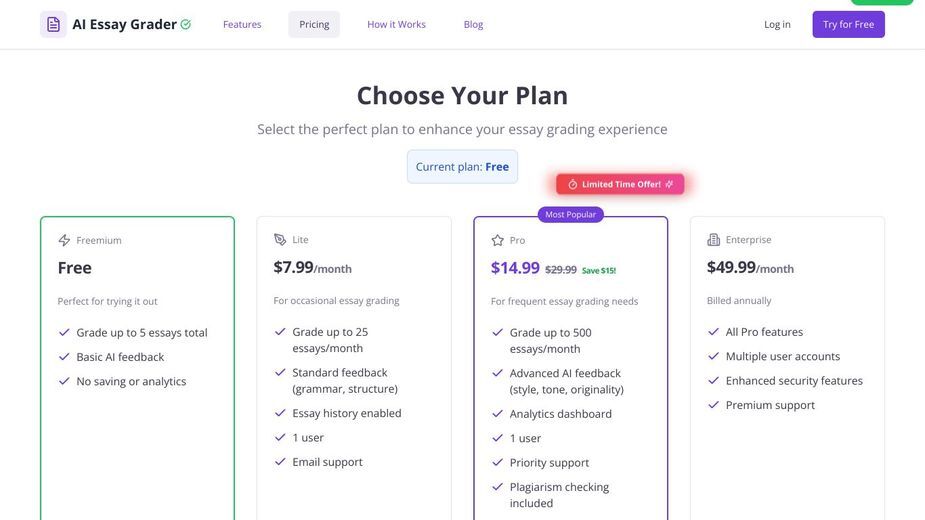The image size is (925, 520).
Task: Click the Current plan: Free indicator
Action: [x=462, y=166]
